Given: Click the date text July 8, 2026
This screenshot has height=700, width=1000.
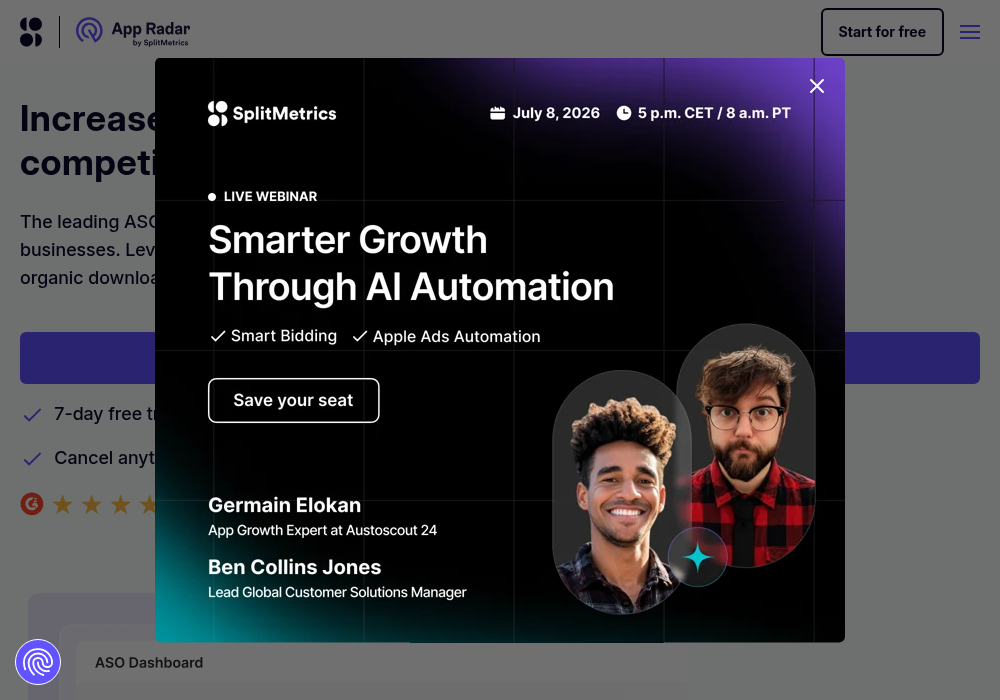Looking at the screenshot, I should click(556, 113).
